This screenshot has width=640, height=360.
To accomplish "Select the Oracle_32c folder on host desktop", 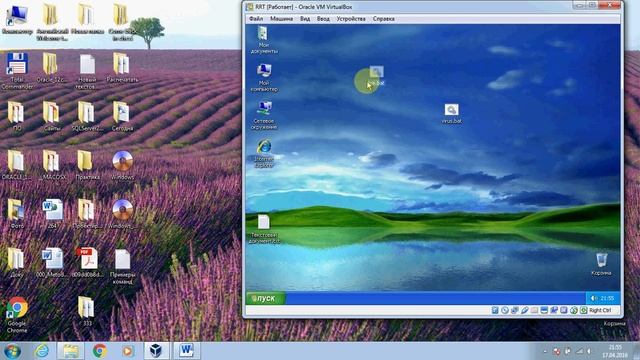I will [51, 68].
